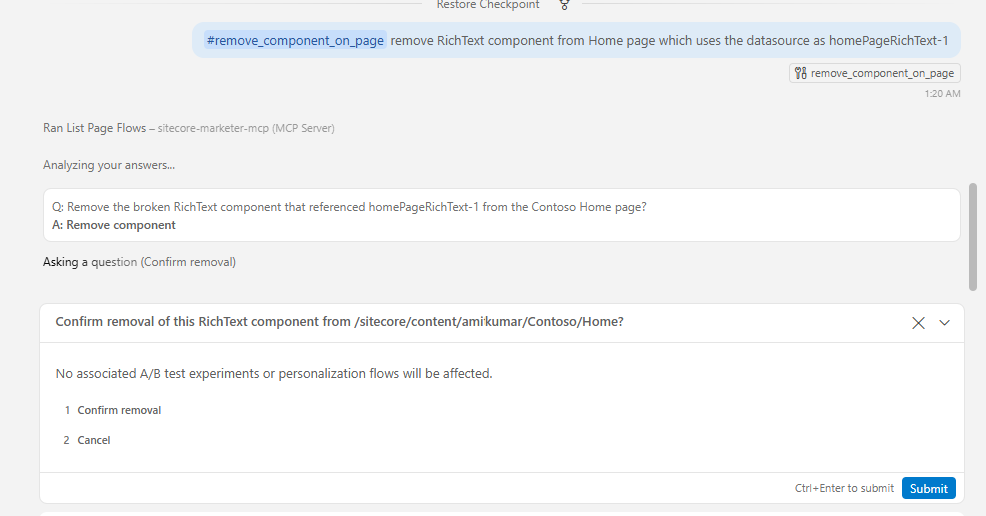The image size is (986, 516).
Task: Click the Ctrl+Enter to submit hint
Action: click(x=844, y=488)
